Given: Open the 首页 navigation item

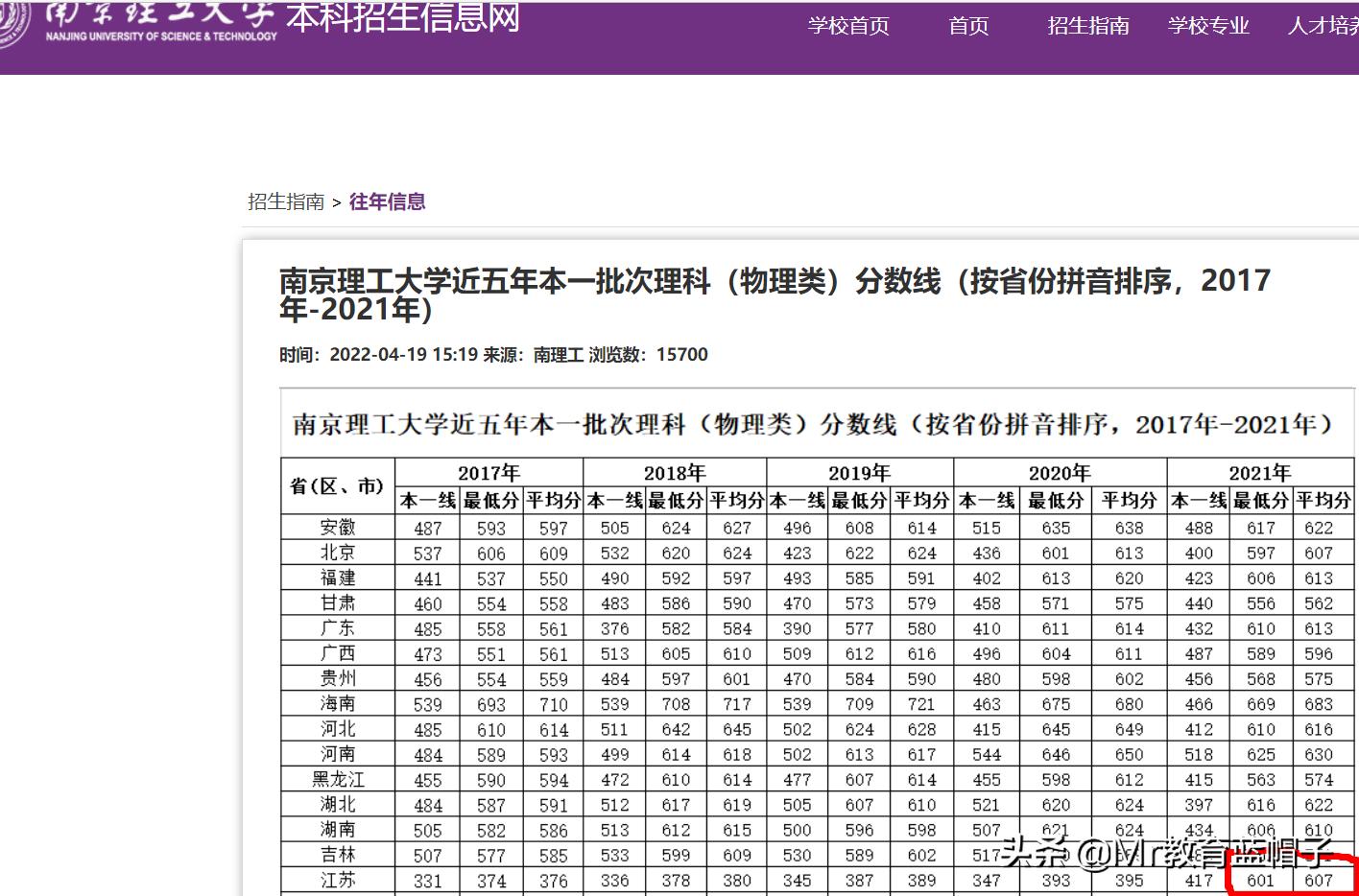Looking at the screenshot, I should 967,26.
